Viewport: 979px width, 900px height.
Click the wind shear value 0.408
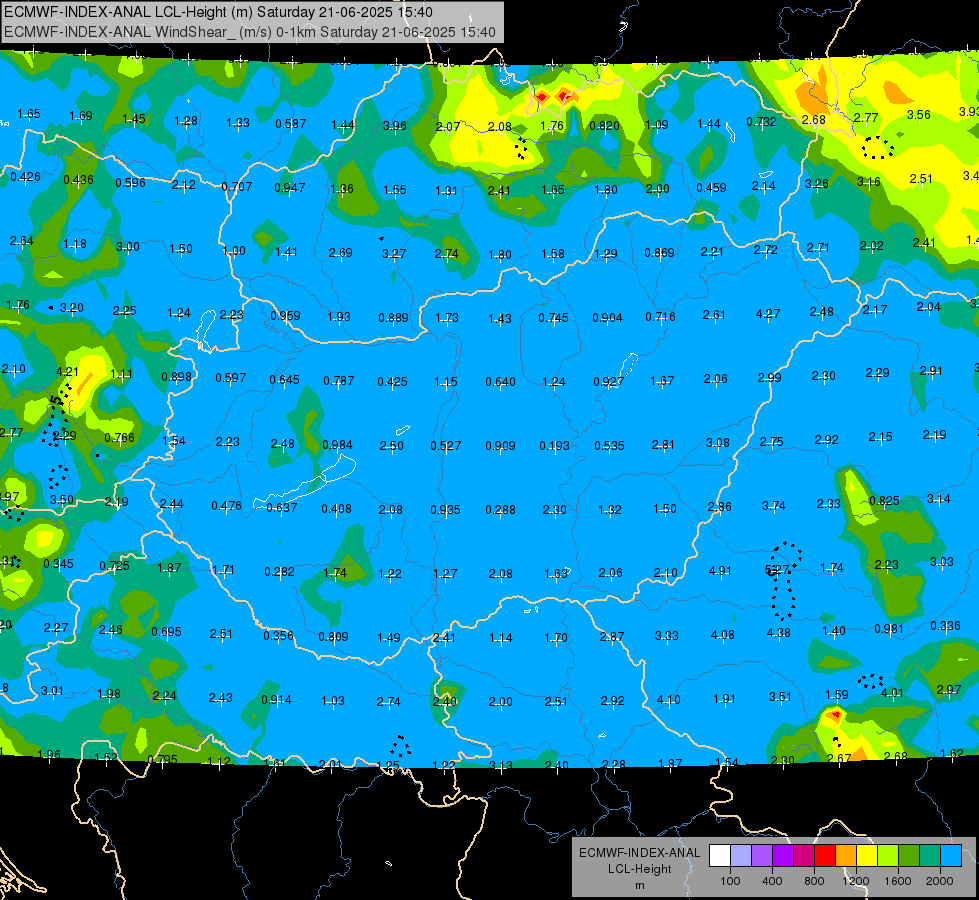coord(337,509)
